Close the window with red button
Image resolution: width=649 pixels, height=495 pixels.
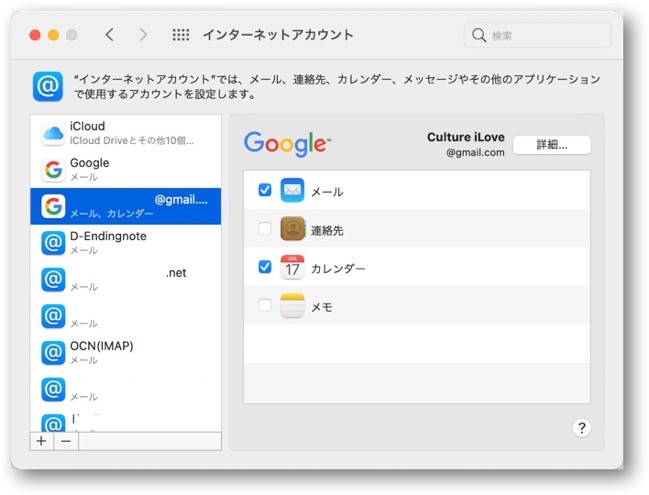[35, 35]
